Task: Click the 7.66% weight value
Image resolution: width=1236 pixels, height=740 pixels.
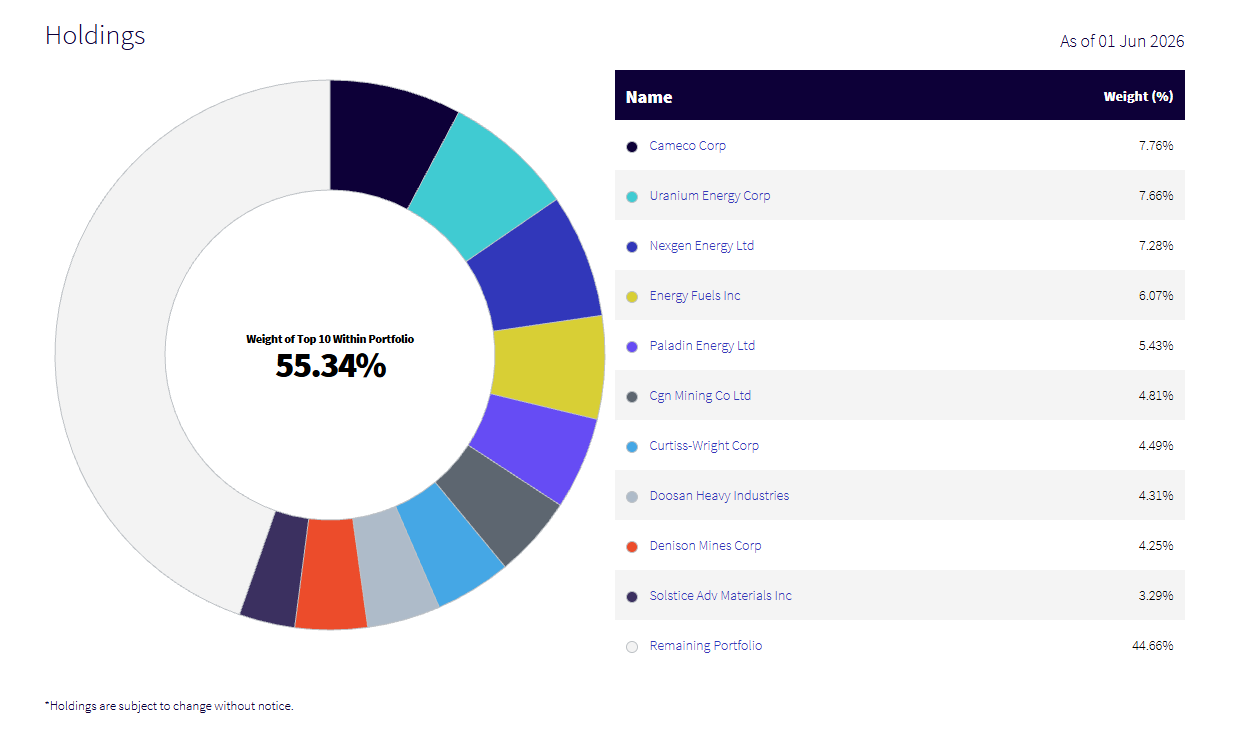Action: click(1156, 196)
